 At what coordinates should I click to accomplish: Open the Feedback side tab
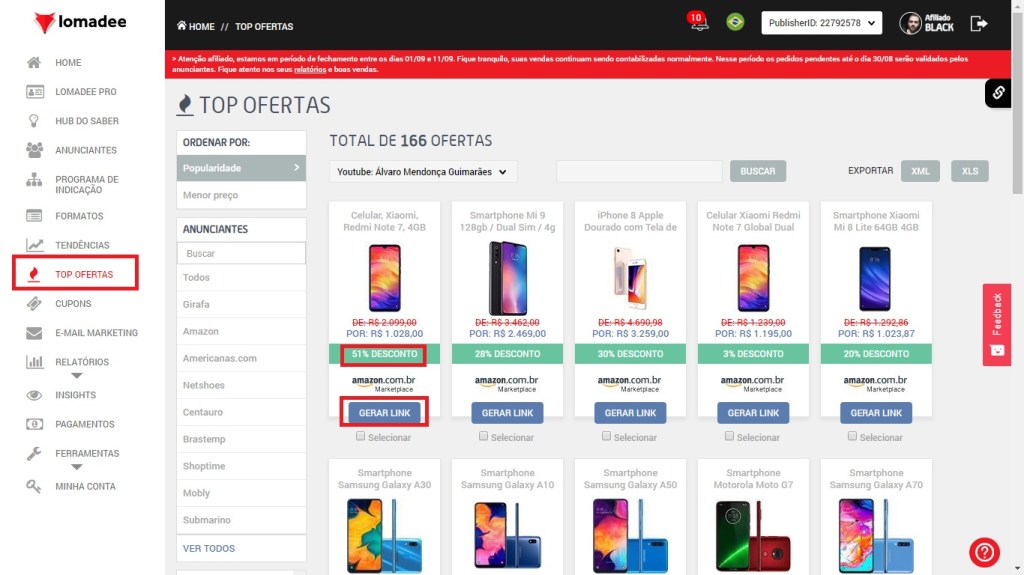tap(997, 324)
